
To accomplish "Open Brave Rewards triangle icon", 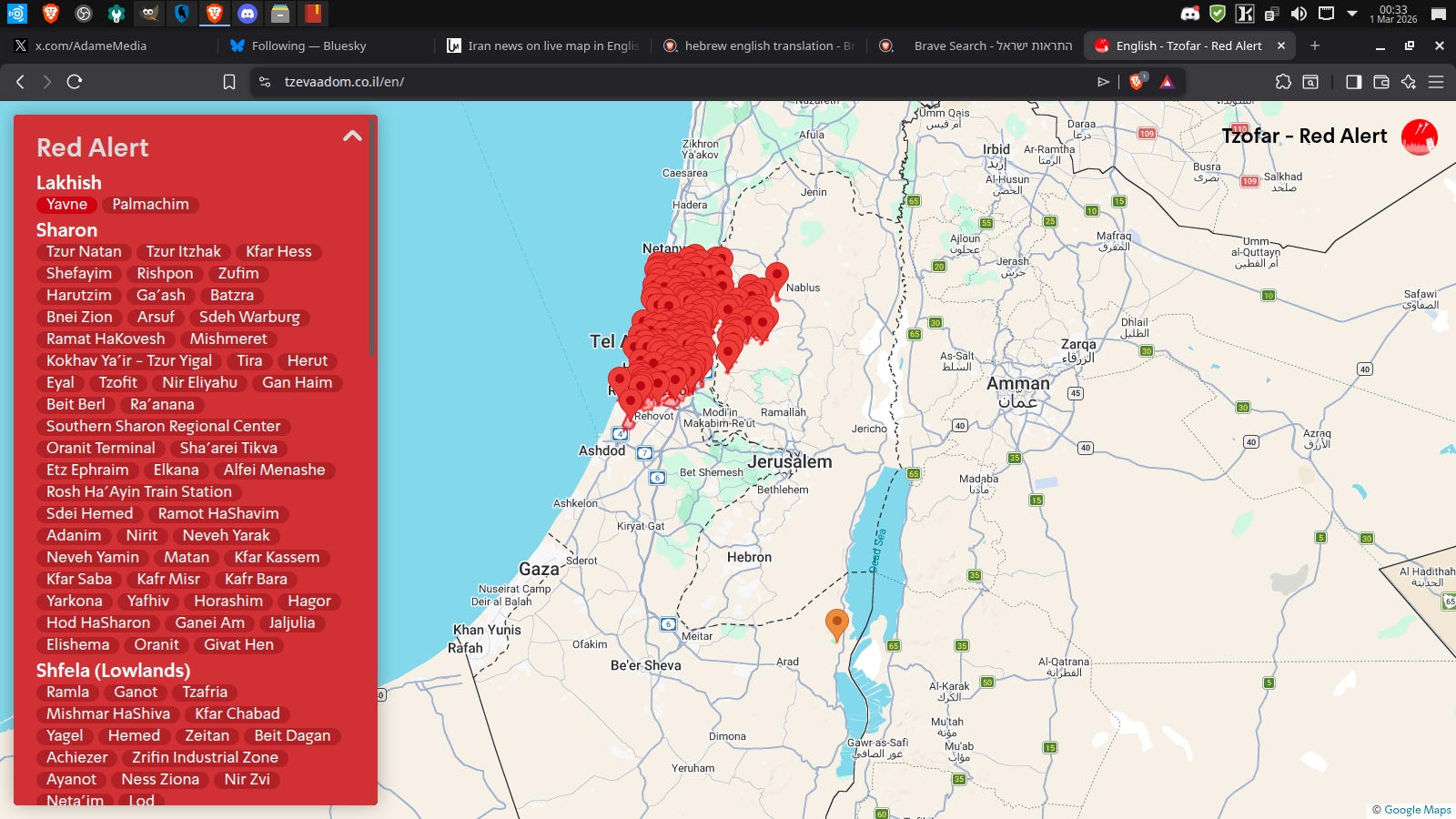I will click(x=1167, y=82).
